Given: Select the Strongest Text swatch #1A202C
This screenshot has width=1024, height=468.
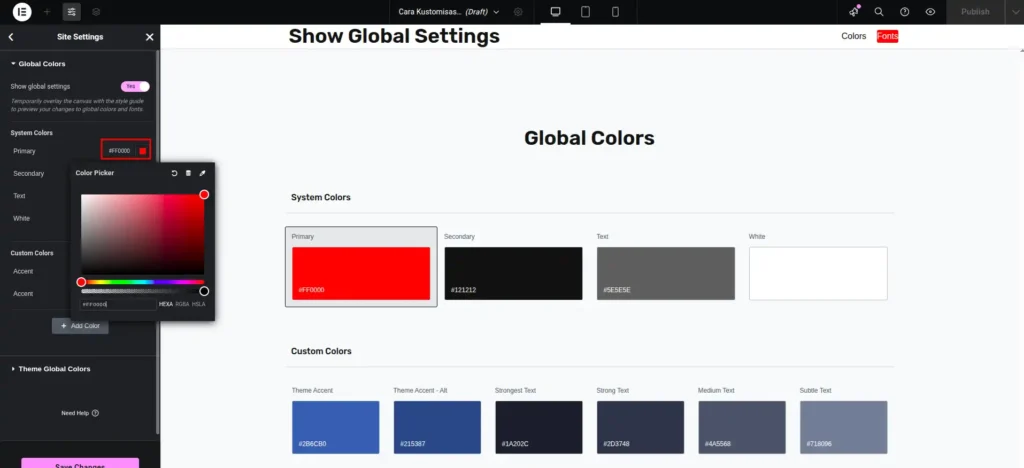Looking at the screenshot, I should (539, 428).
